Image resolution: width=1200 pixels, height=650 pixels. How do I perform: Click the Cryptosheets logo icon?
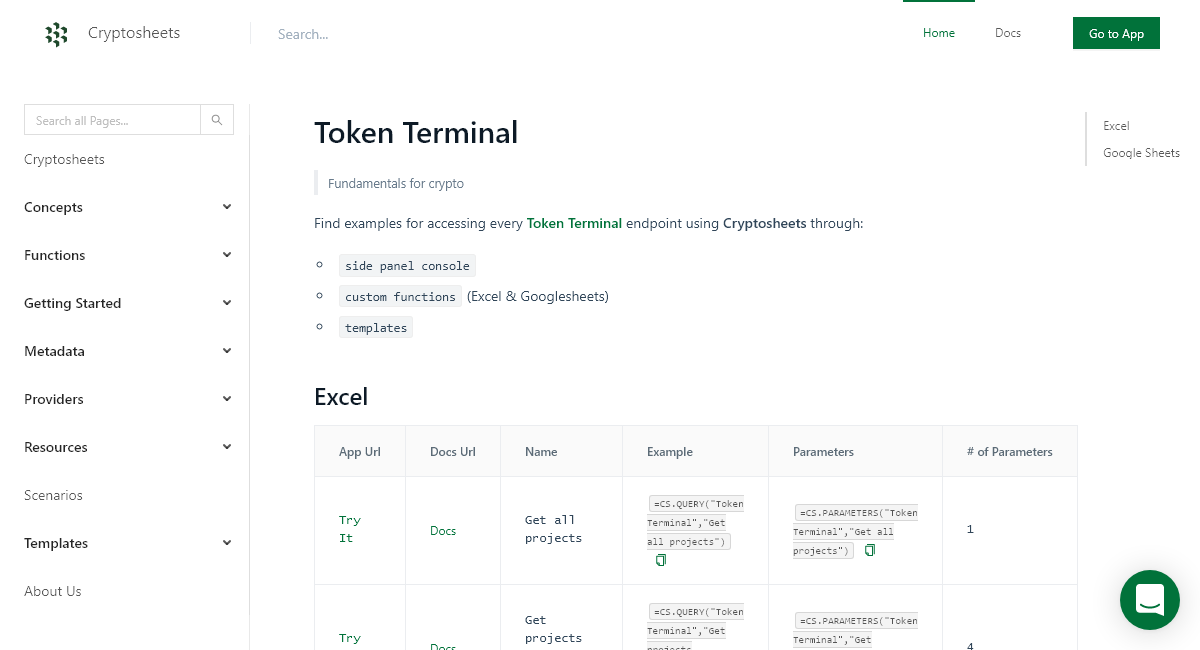(x=56, y=33)
